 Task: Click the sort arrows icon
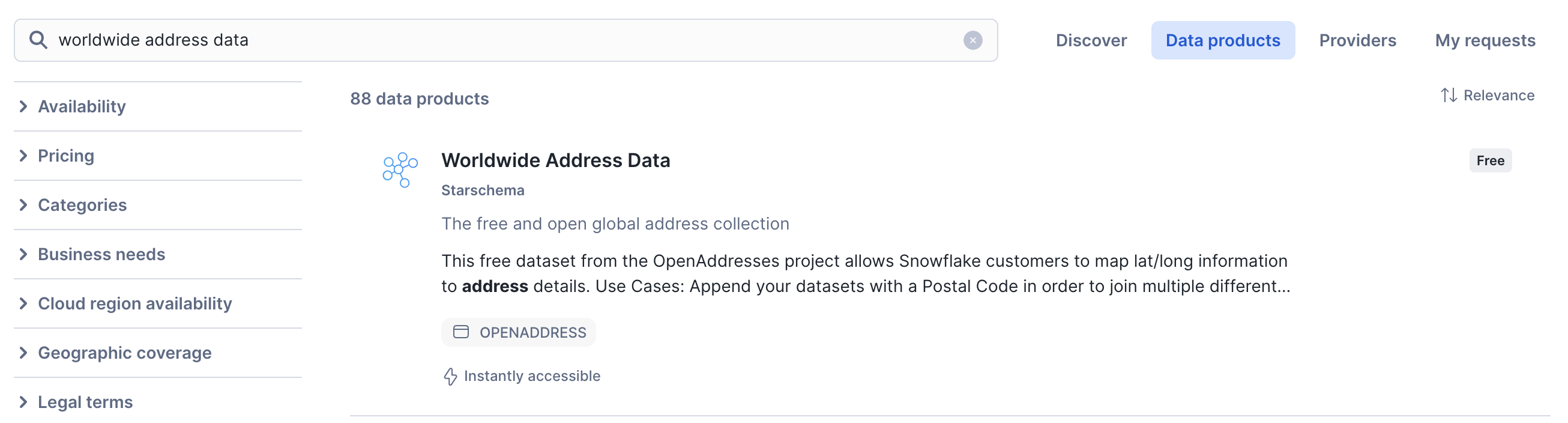pos(1448,96)
